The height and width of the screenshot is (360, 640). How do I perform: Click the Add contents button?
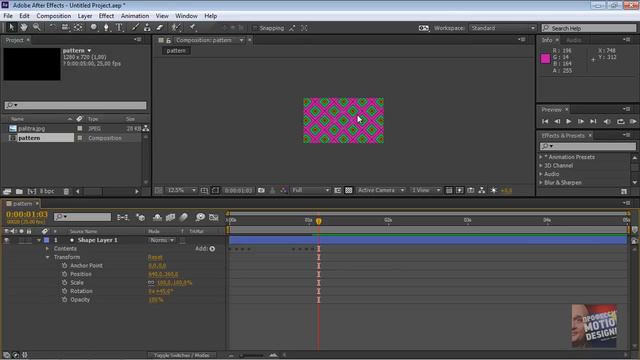coord(212,249)
